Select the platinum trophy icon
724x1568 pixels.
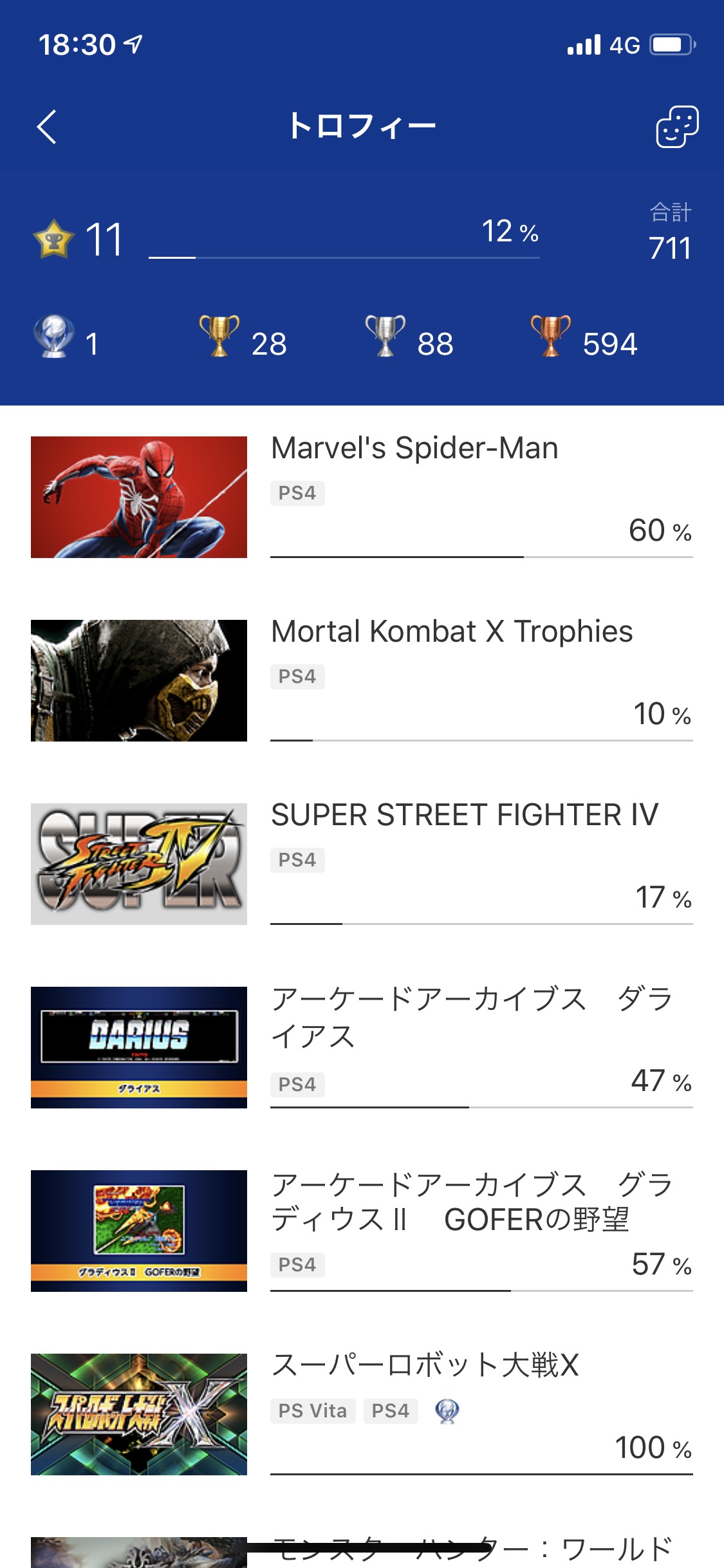point(53,336)
